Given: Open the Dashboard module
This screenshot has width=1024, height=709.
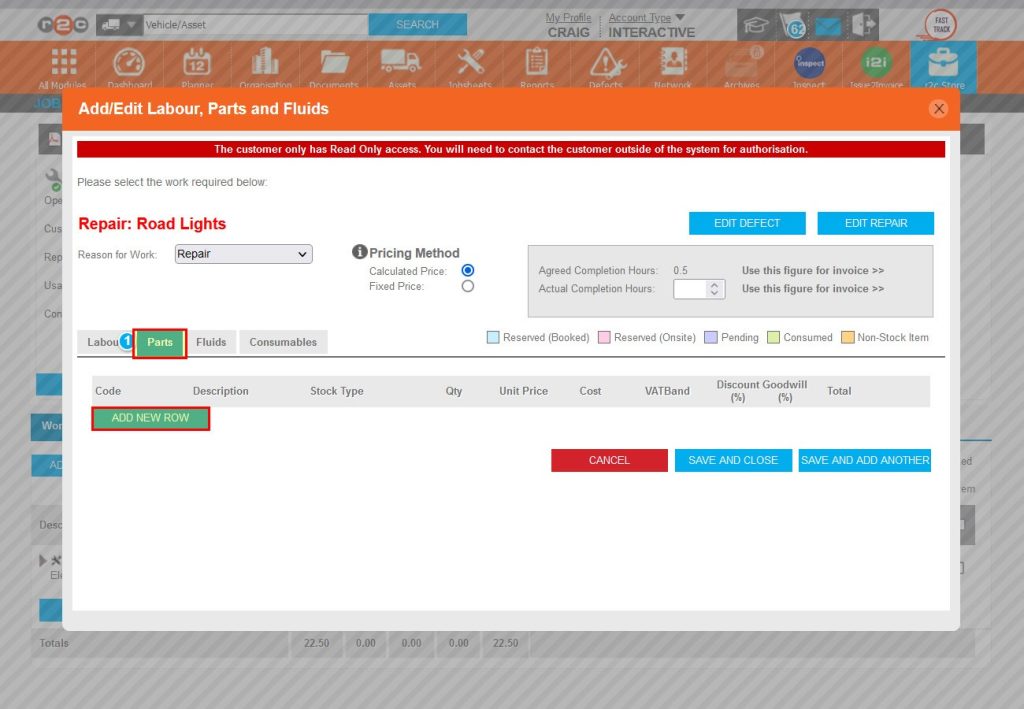Looking at the screenshot, I should [x=130, y=67].
